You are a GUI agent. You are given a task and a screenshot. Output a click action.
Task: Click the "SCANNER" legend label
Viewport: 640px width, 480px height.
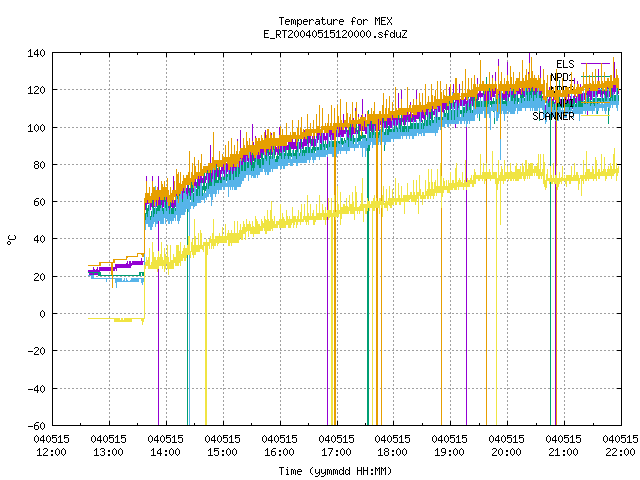click(x=553, y=116)
